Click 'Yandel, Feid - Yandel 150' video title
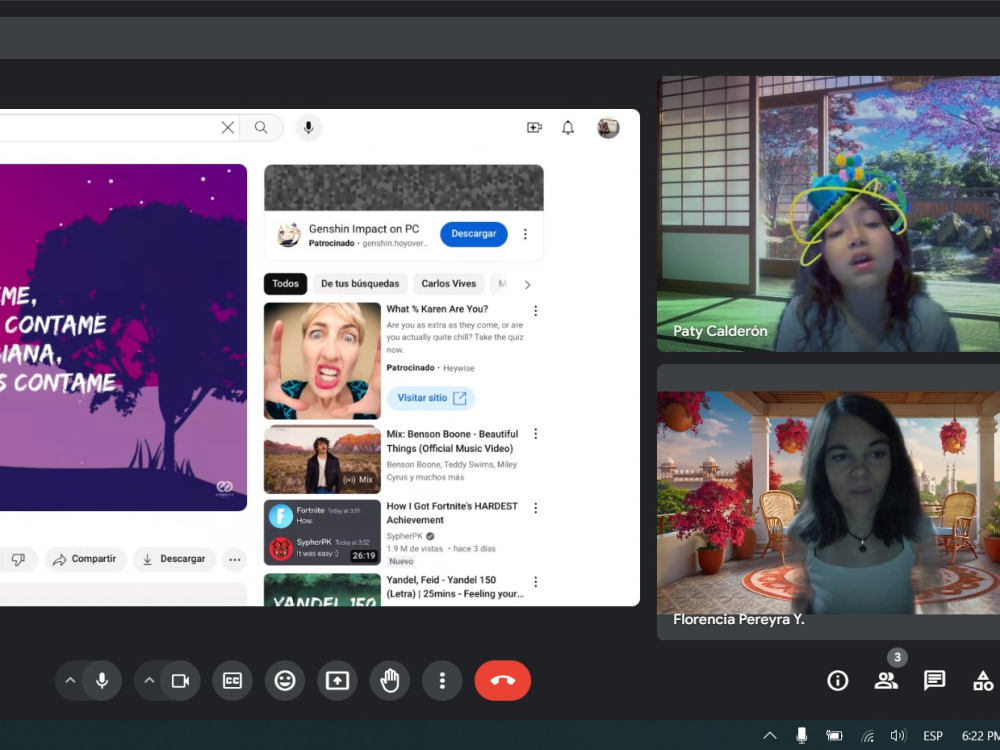 (455, 587)
